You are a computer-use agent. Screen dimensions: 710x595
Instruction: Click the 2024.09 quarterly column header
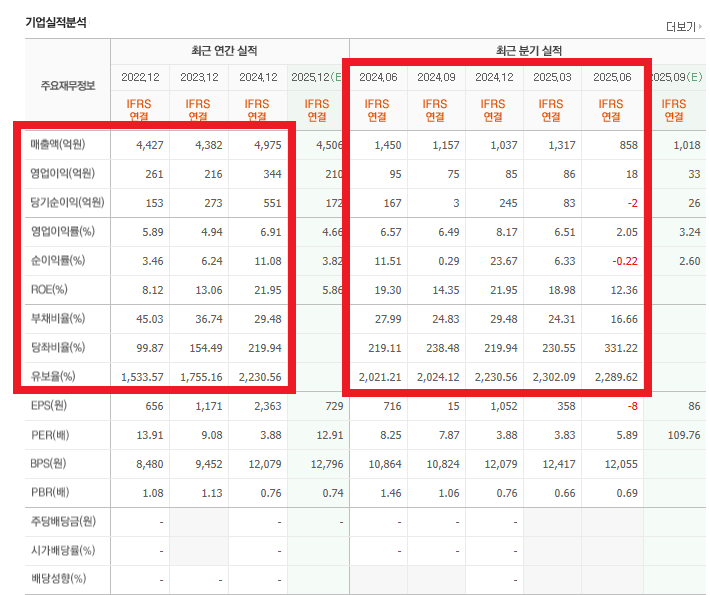coord(436,77)
